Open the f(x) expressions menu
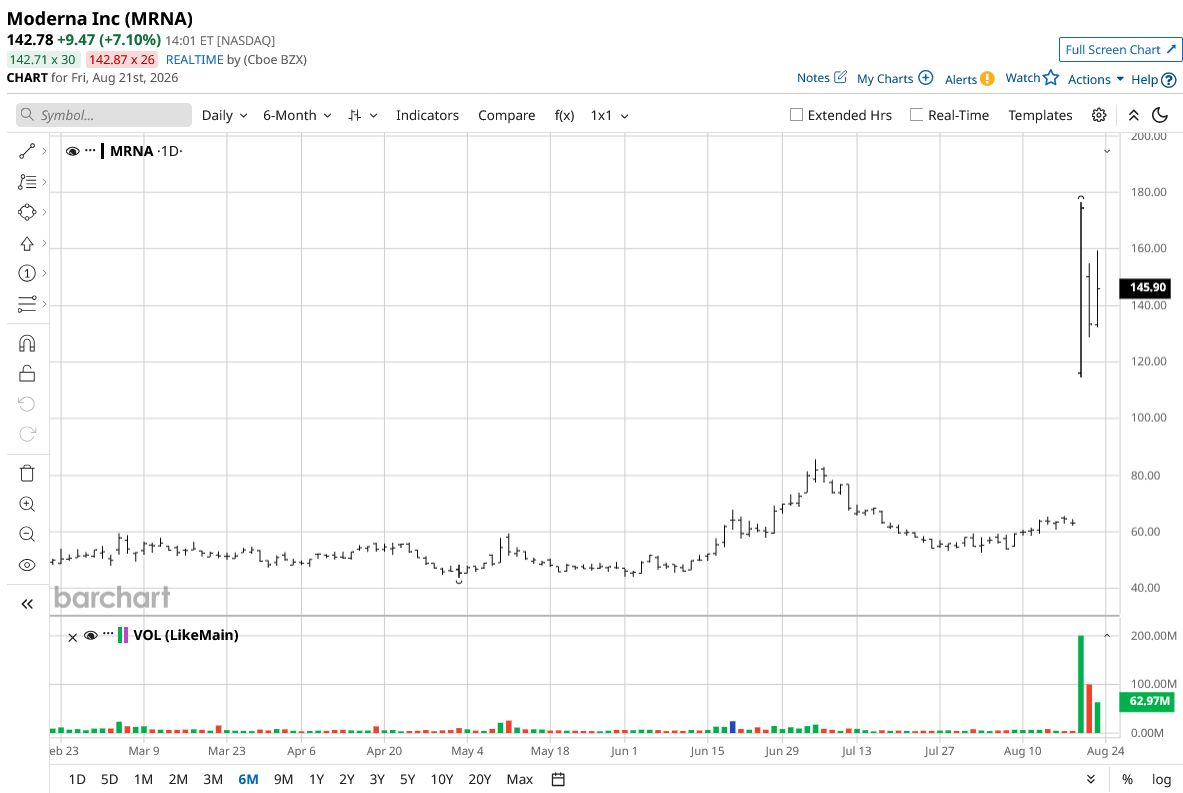The height and width of the screenshot is (793, 1183). 564,115
